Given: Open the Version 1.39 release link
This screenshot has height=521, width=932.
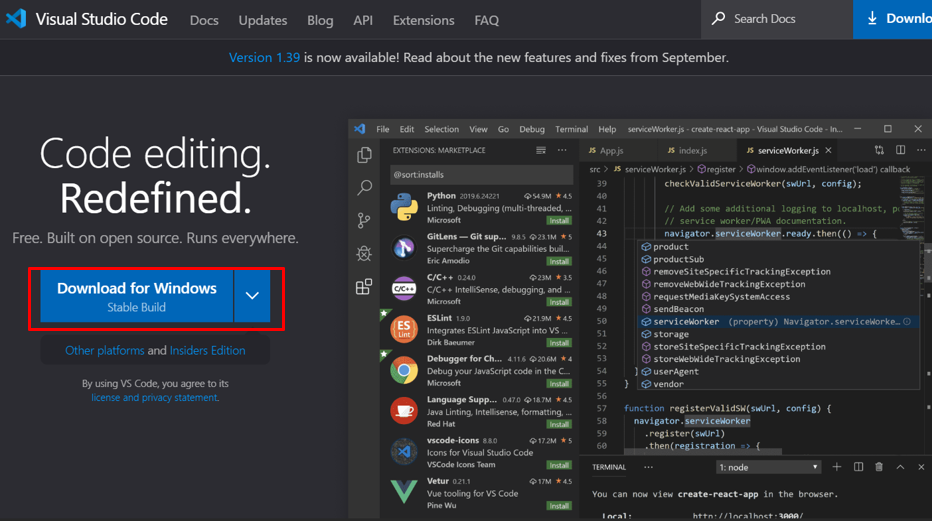Looking at the screenshot, I should (265, 58).
